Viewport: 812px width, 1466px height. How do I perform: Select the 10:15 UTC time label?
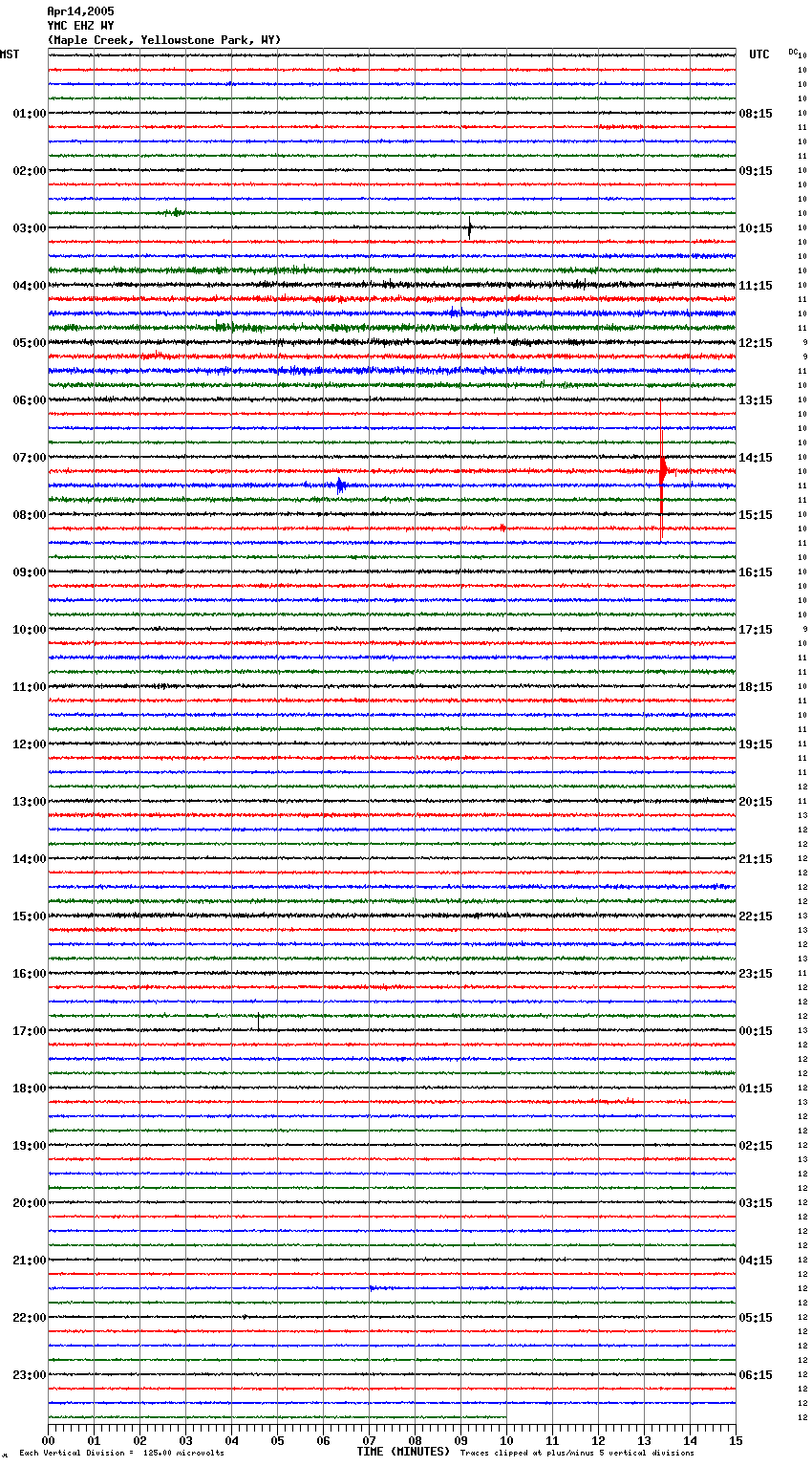(x=756, y=228)
